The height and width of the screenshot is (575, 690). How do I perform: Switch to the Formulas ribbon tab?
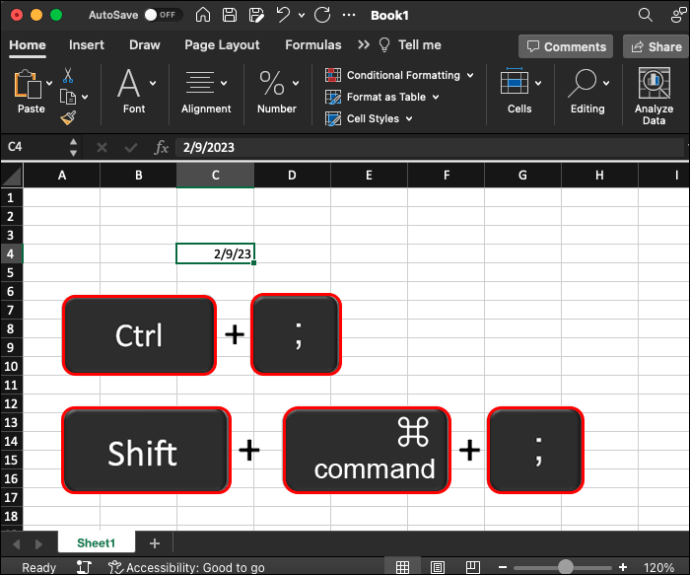[313, 45]
